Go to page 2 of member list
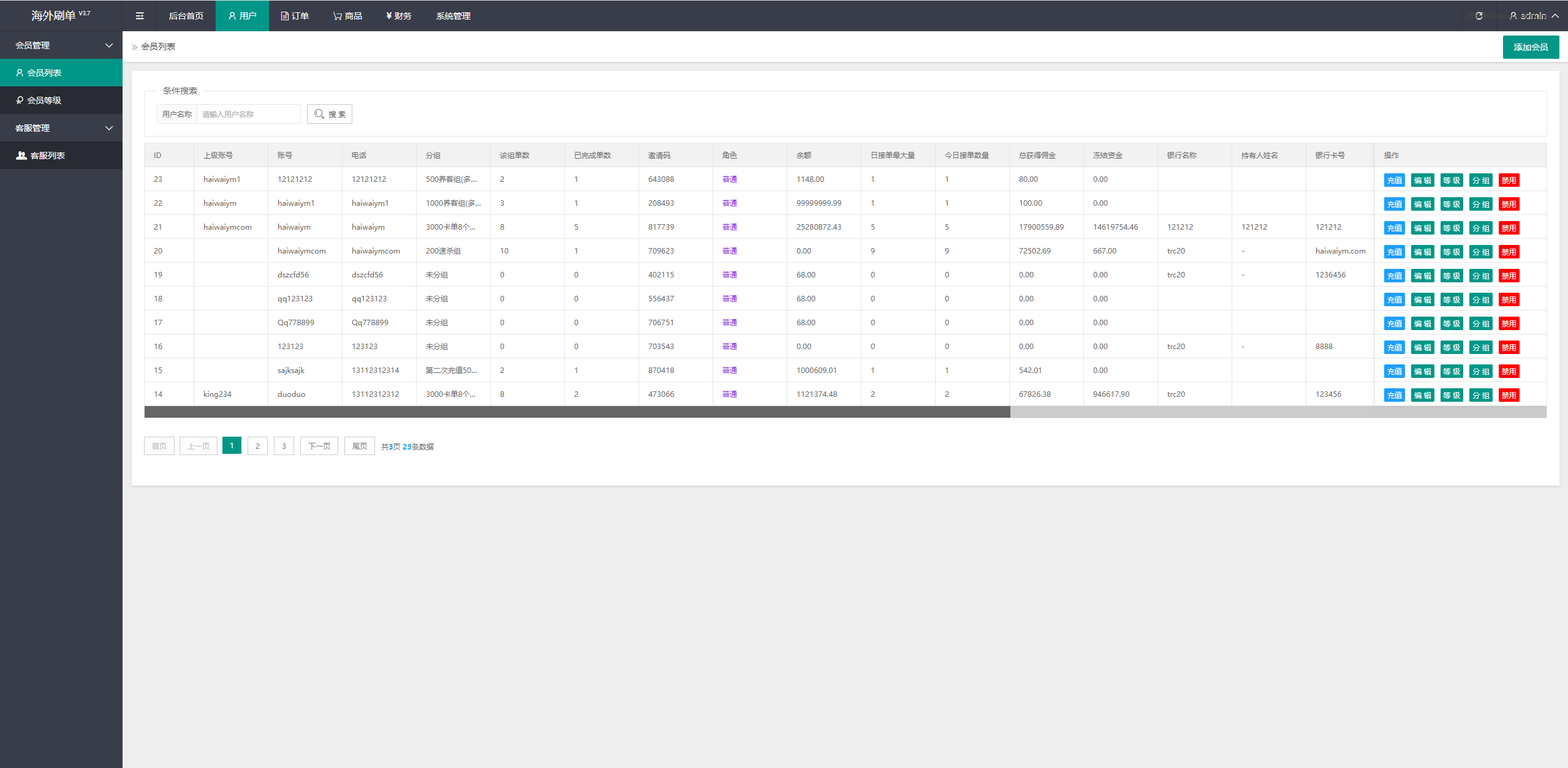 257,446
